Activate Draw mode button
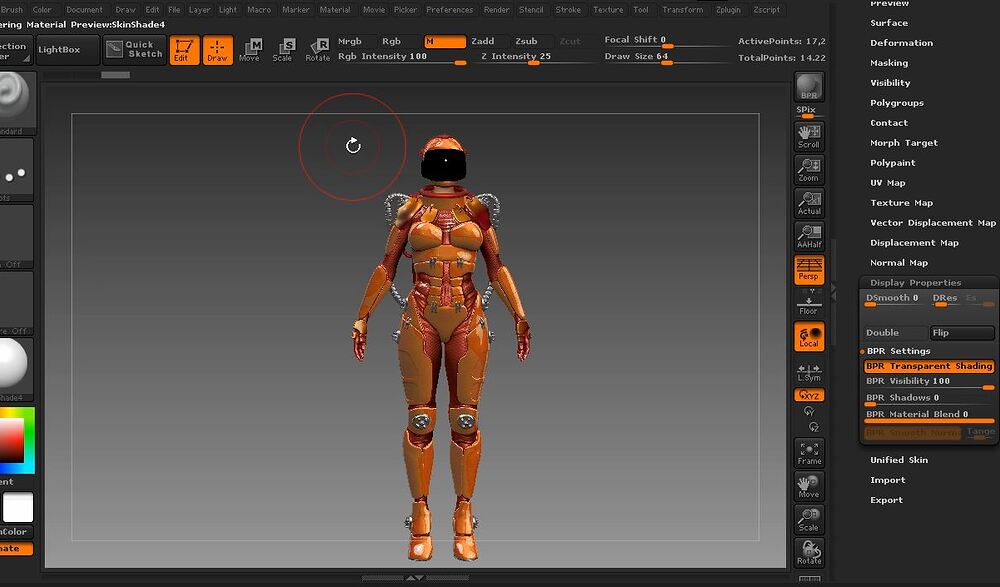This screenshot has height=587, width=1000. click(x=217, y=50)
